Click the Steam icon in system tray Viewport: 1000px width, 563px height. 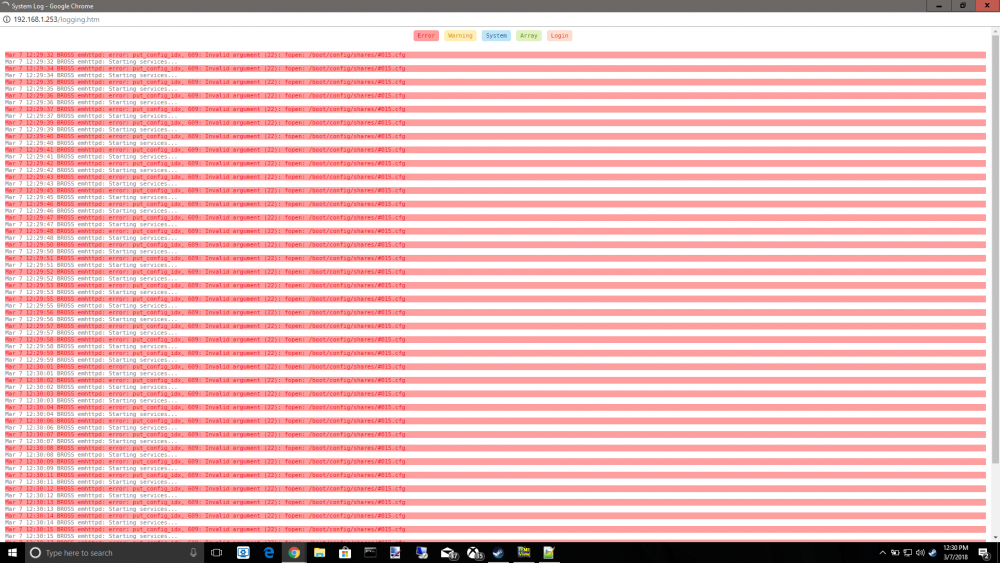click(932, 553)
